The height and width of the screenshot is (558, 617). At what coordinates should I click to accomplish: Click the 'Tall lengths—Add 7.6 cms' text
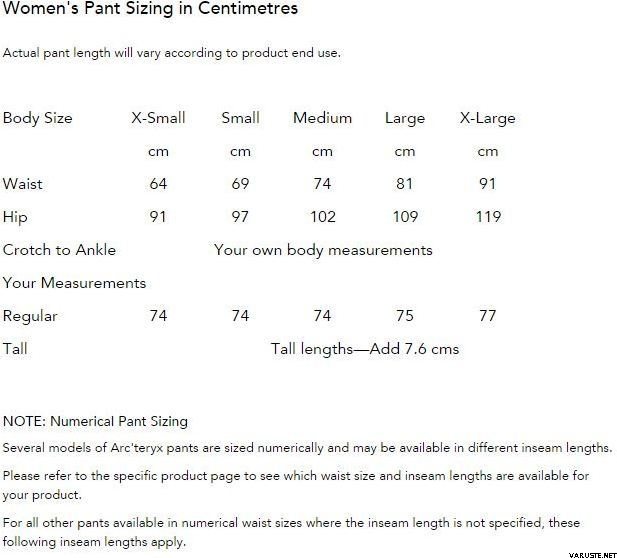(365, 349)
